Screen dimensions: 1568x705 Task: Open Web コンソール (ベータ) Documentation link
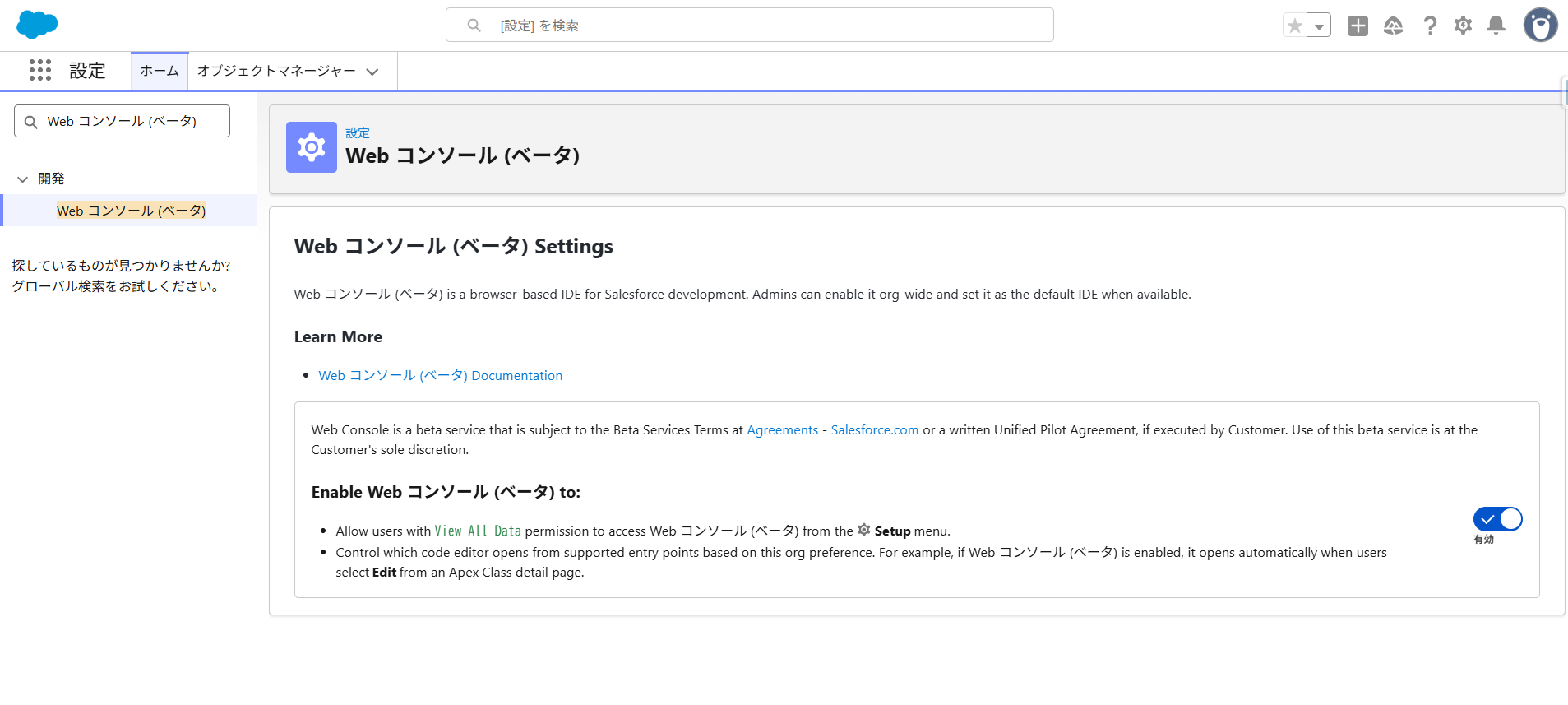click(x=441, y=375)
